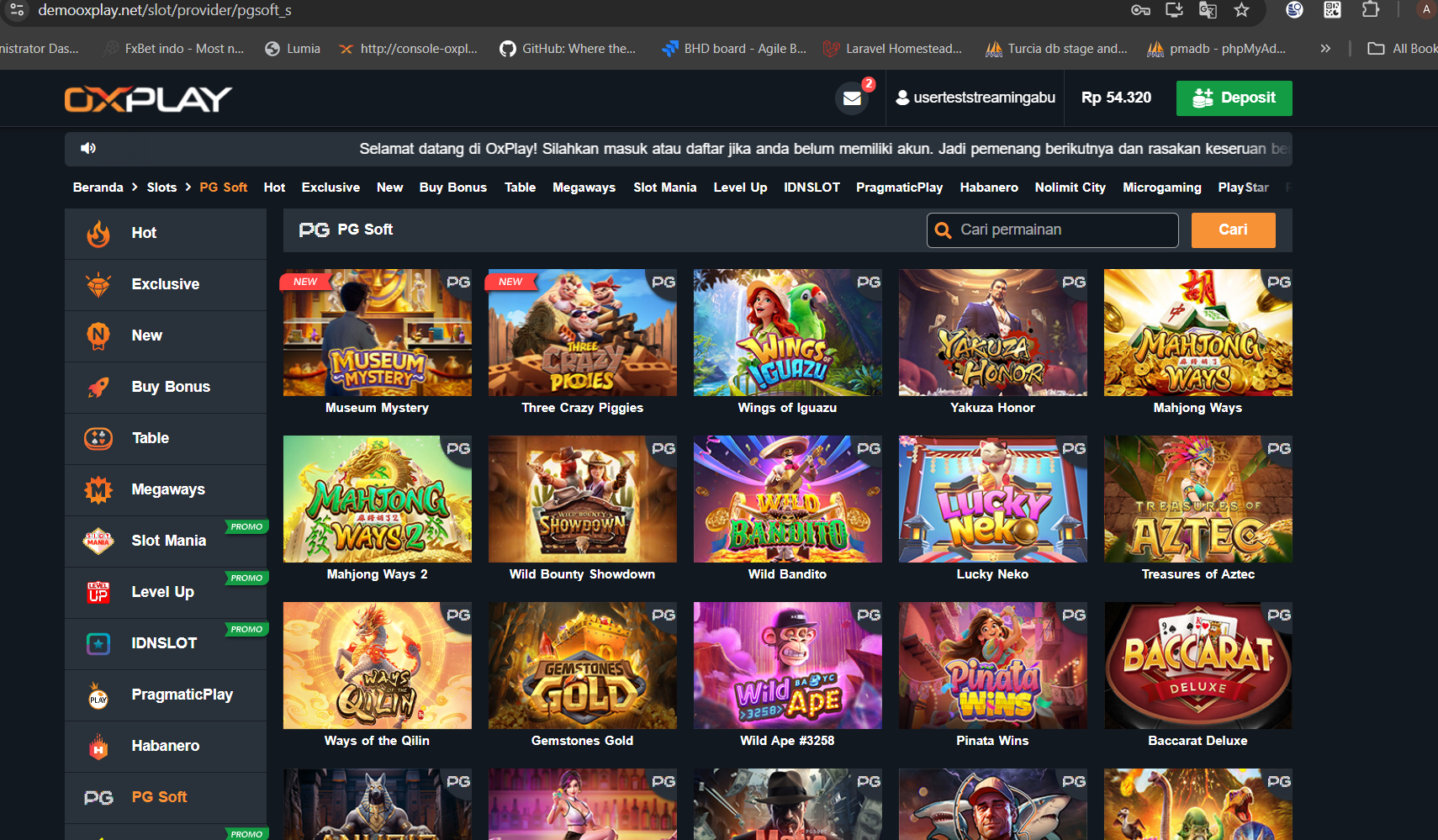Open the browser extensions puzzle icon

point(1371,10)
